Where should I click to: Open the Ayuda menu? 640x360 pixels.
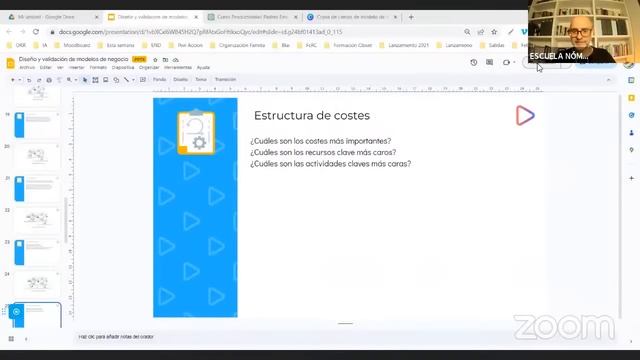(x=203, y=68)
